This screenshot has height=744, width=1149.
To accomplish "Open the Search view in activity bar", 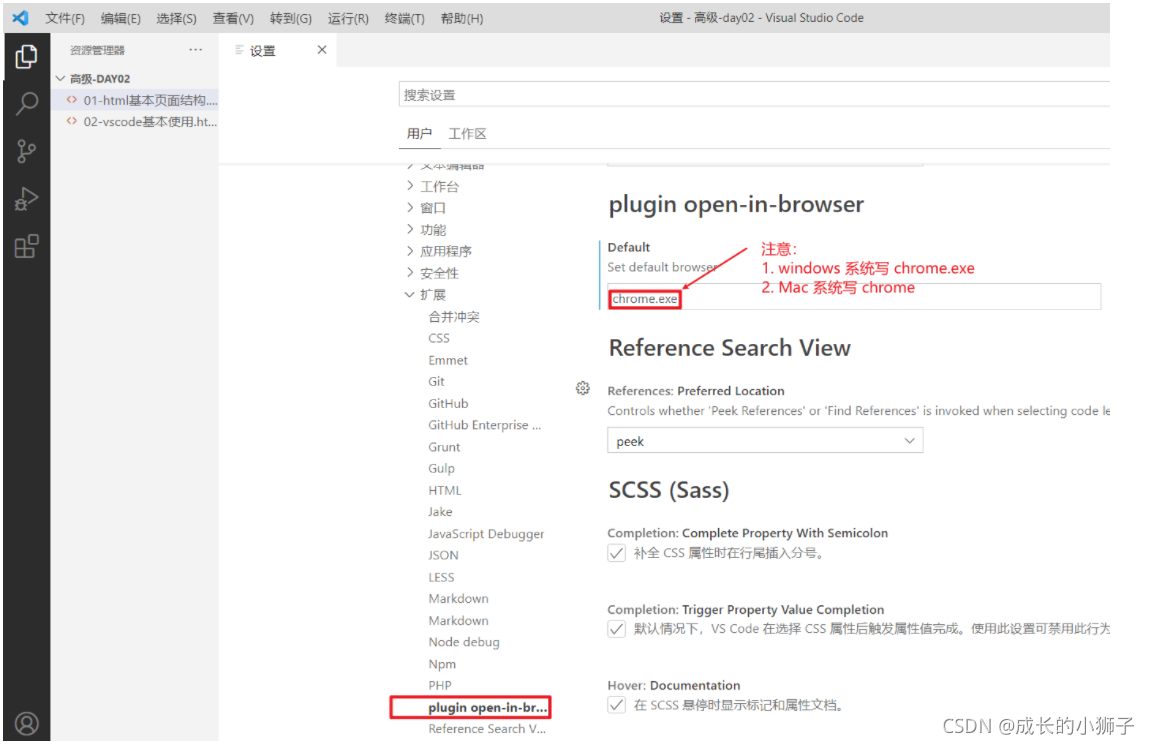I will coord(26,103).
